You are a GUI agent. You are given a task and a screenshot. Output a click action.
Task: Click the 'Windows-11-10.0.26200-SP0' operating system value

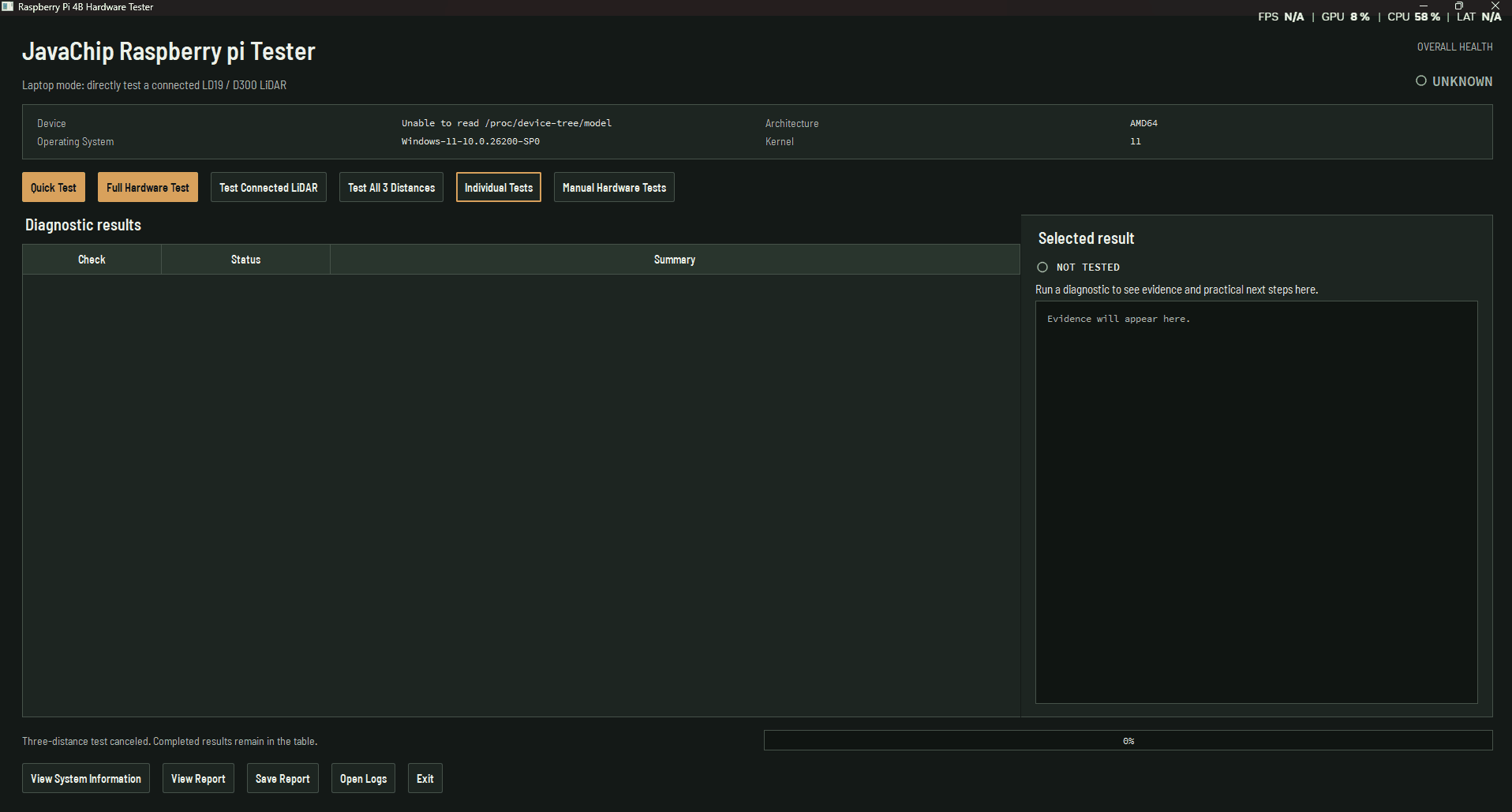pyautogui.click(x=470, y=141)
